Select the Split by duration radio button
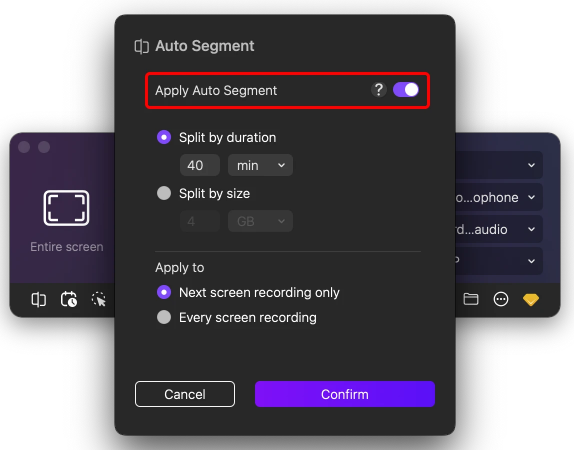The width and height of the screenshot is (574, 450). (x=164, y=137)
